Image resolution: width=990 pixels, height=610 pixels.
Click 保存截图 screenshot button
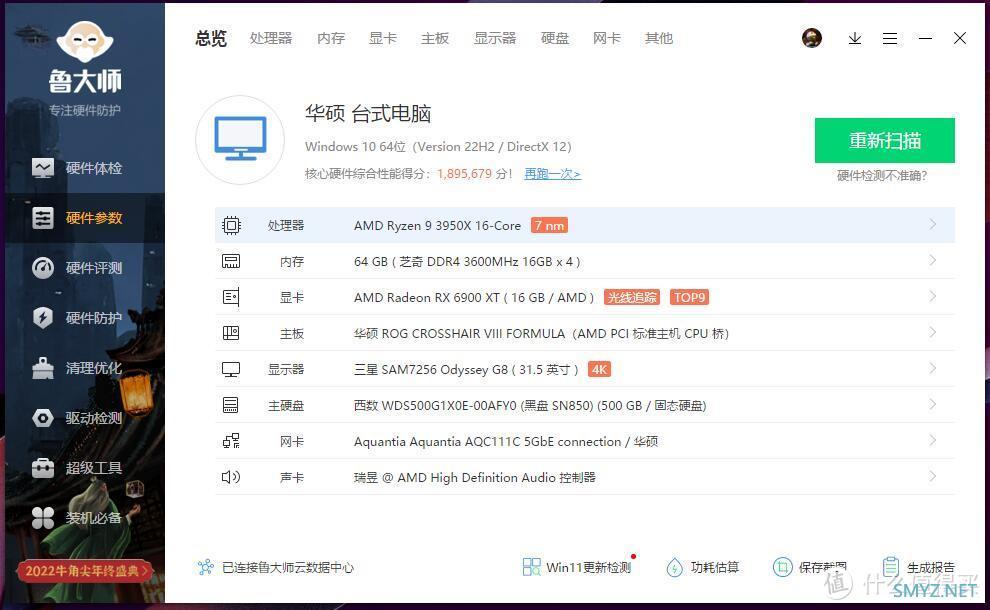[x=810, y=567]
